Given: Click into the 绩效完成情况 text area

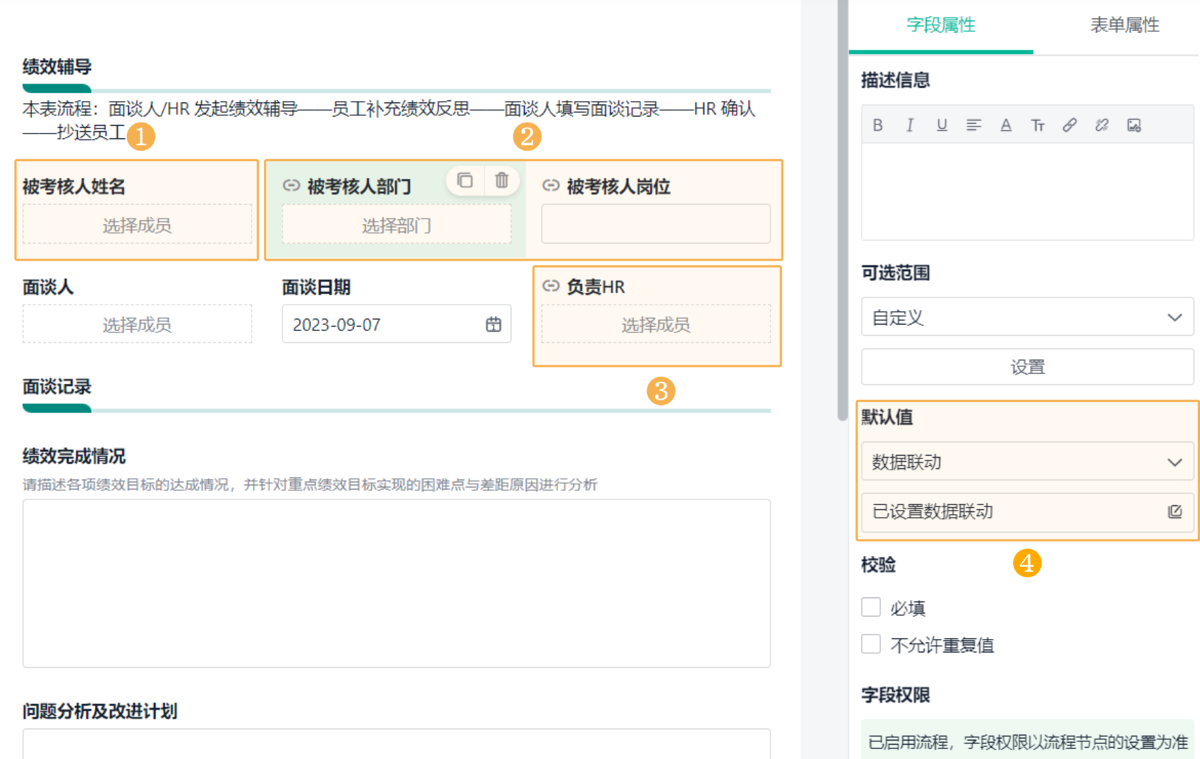Looking at the screenshot, I should coord(396,582).
